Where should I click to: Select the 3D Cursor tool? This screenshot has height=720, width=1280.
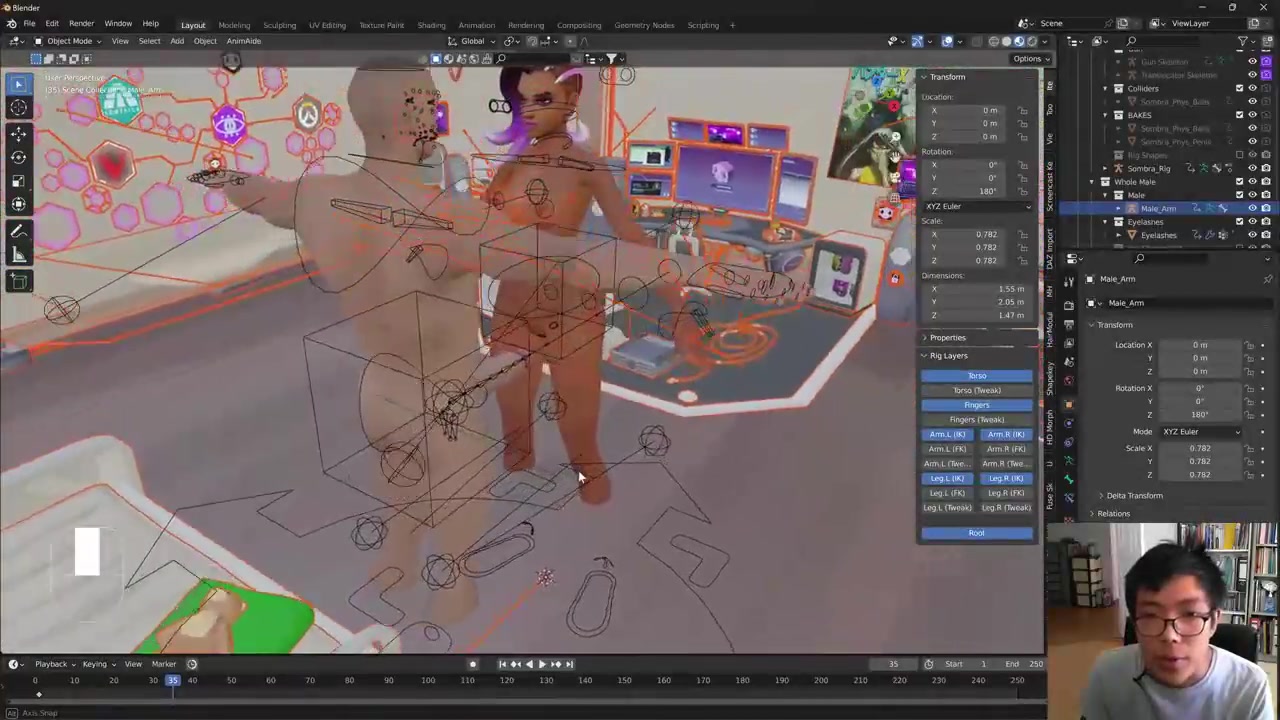coord(18,108)
